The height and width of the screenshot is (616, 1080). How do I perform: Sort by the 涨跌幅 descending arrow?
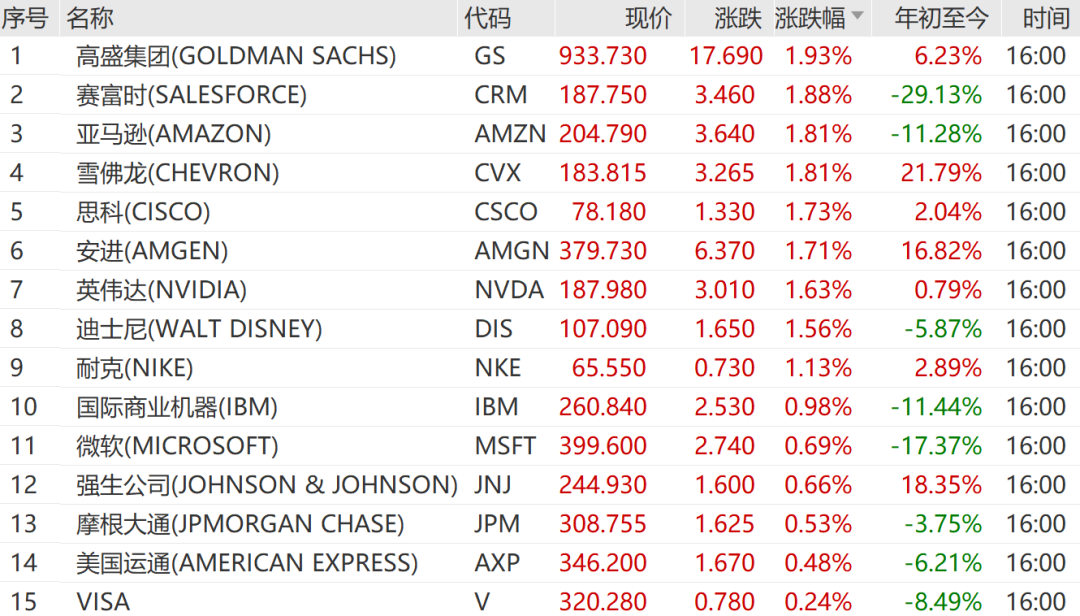pyautogui.click(x=857, y=19)
